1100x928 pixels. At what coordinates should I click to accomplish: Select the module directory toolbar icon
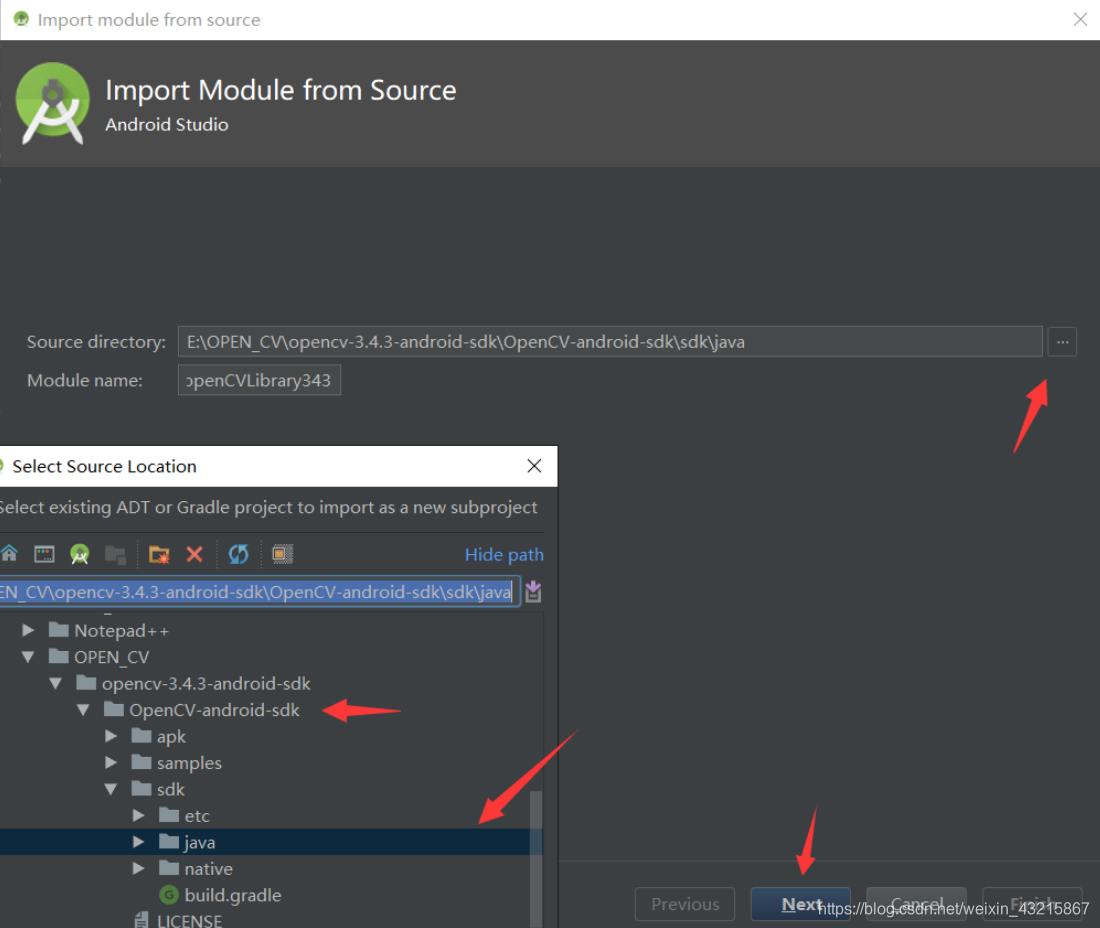[115, 555]
